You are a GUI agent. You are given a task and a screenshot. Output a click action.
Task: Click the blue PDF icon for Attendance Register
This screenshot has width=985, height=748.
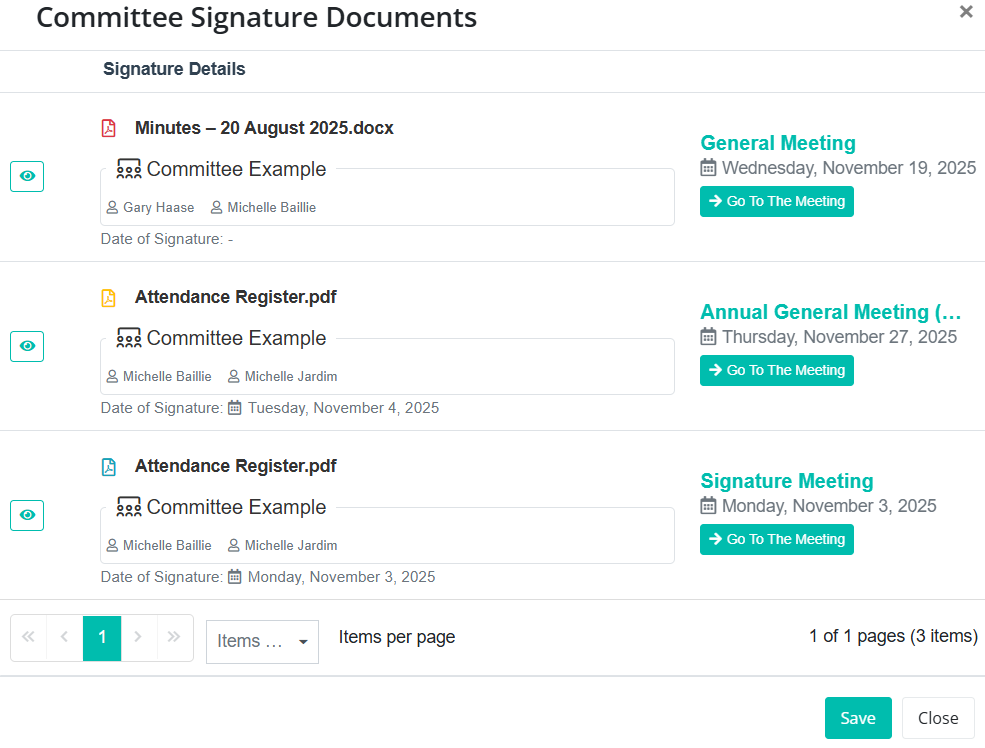[x=109, y=466]
